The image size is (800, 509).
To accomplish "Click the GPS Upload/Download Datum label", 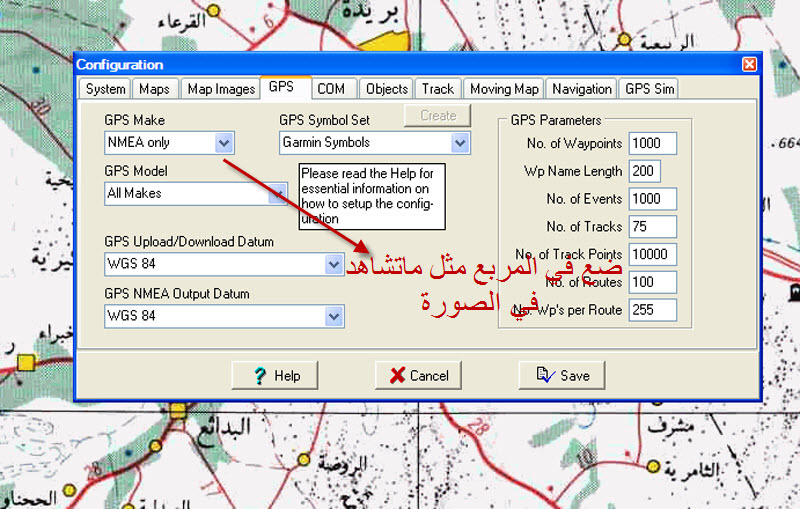I will pyautogui.click(x=189, y=242).
